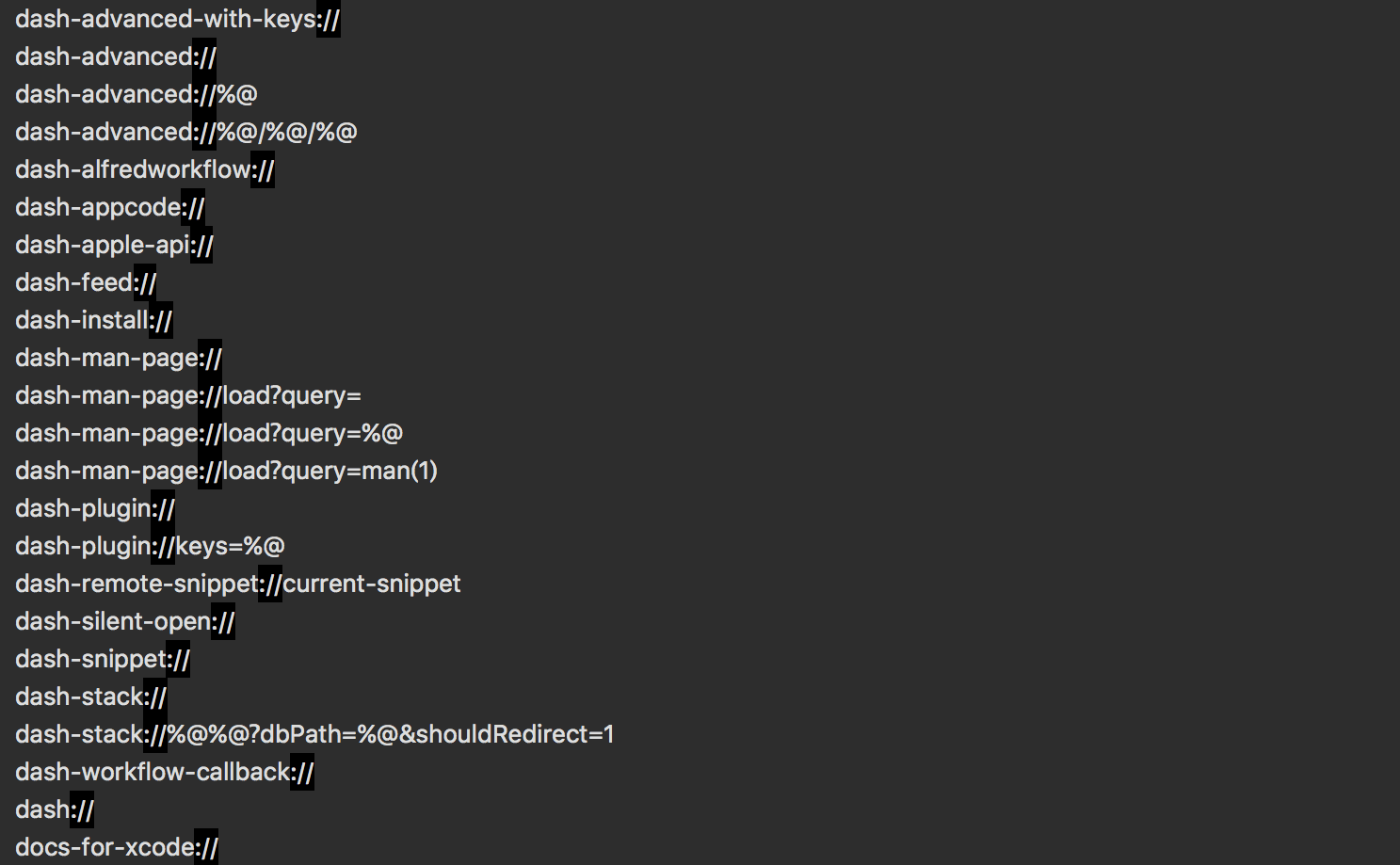
Task: Select the dash-alfredworkflow:// entry
Action: point(145,169)
